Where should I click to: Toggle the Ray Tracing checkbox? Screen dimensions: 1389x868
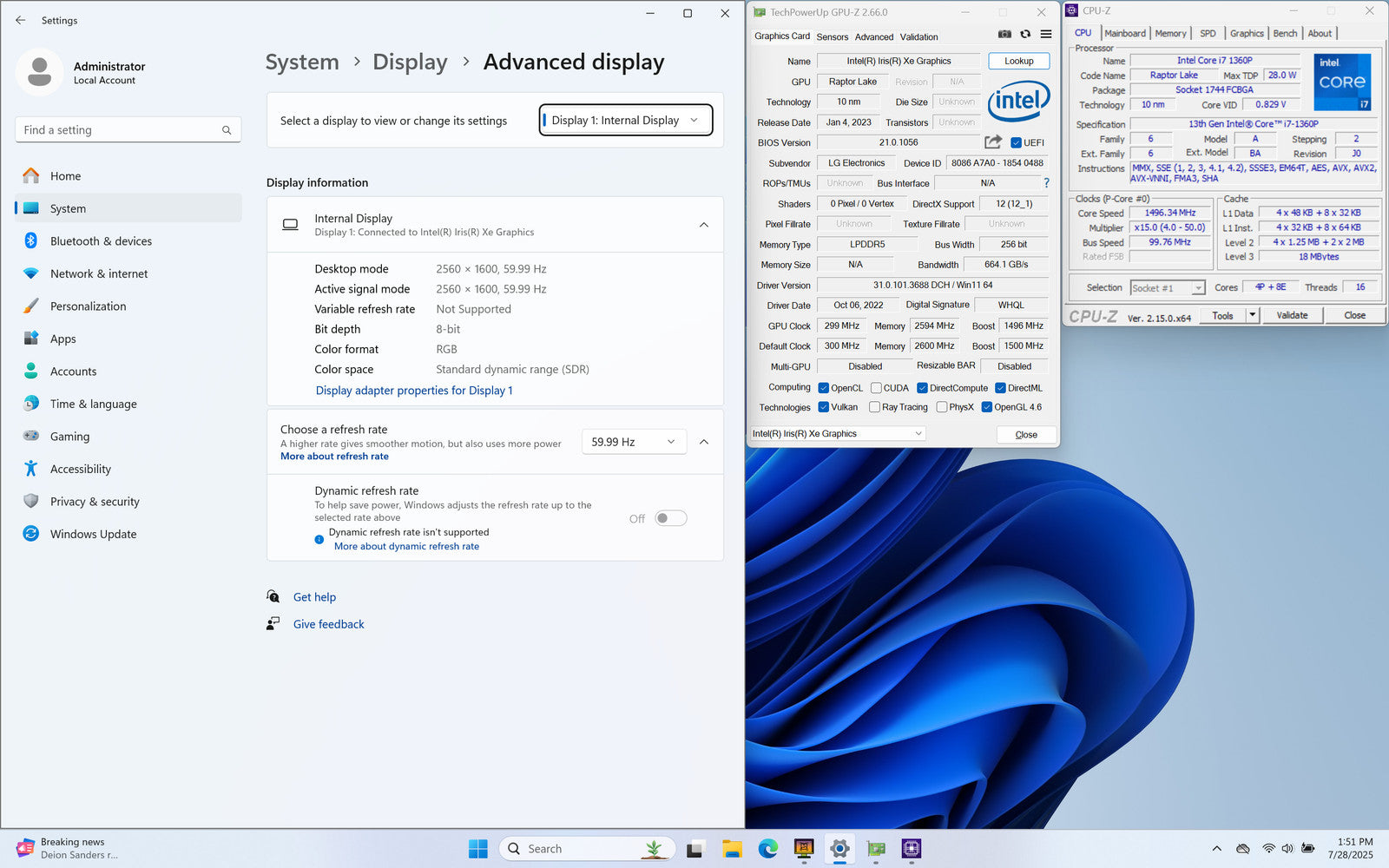tap(875, 407)
